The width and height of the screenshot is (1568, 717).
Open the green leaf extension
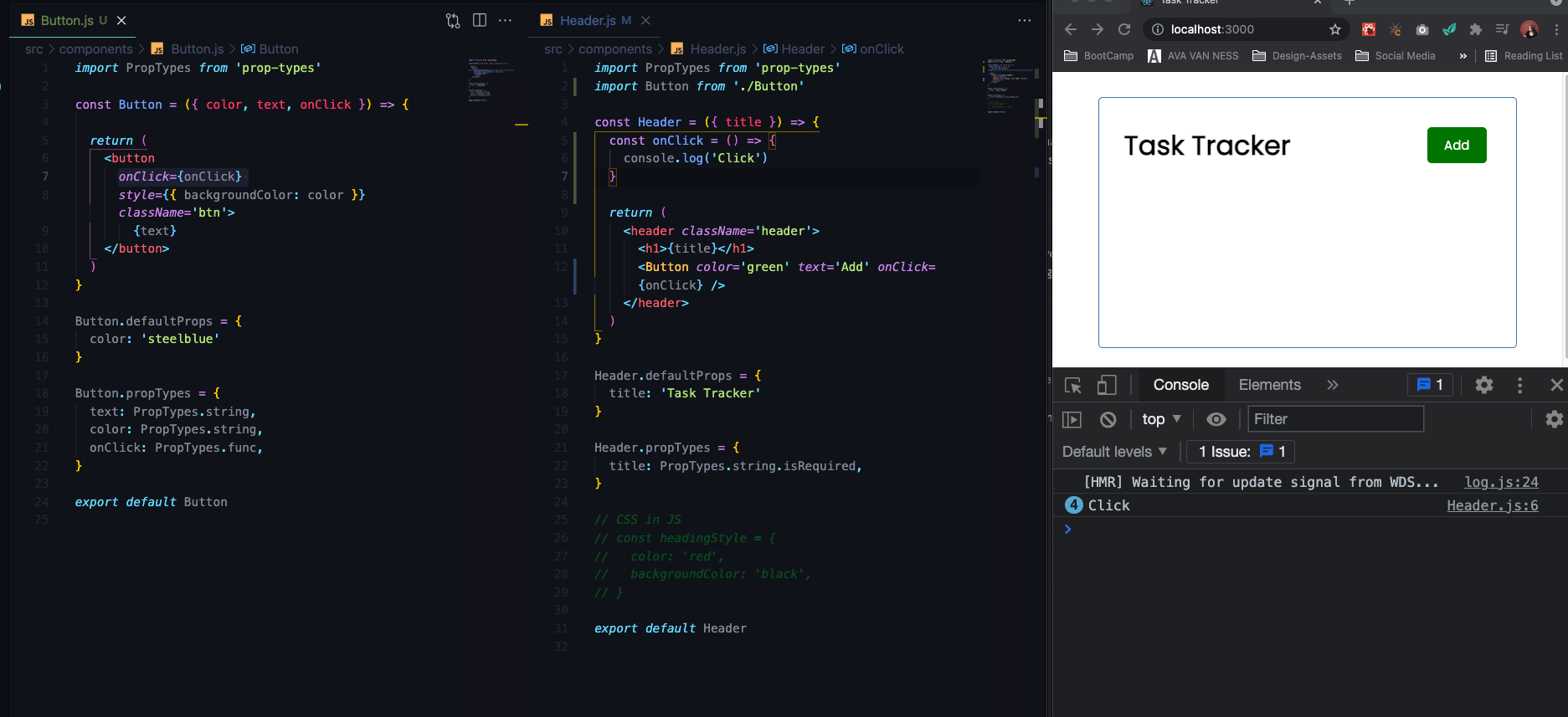click(1449, 29)
